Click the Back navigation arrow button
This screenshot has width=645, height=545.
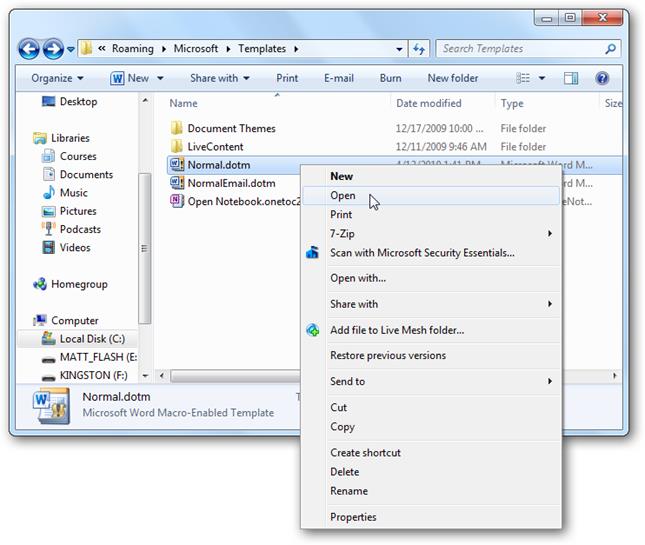(x=29, y=48)
